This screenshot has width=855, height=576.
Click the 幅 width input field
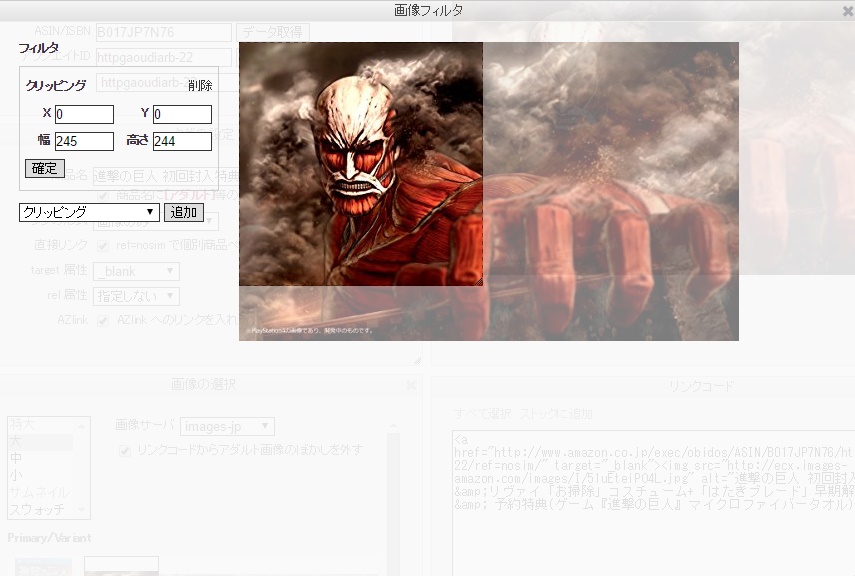pos(84,141)
